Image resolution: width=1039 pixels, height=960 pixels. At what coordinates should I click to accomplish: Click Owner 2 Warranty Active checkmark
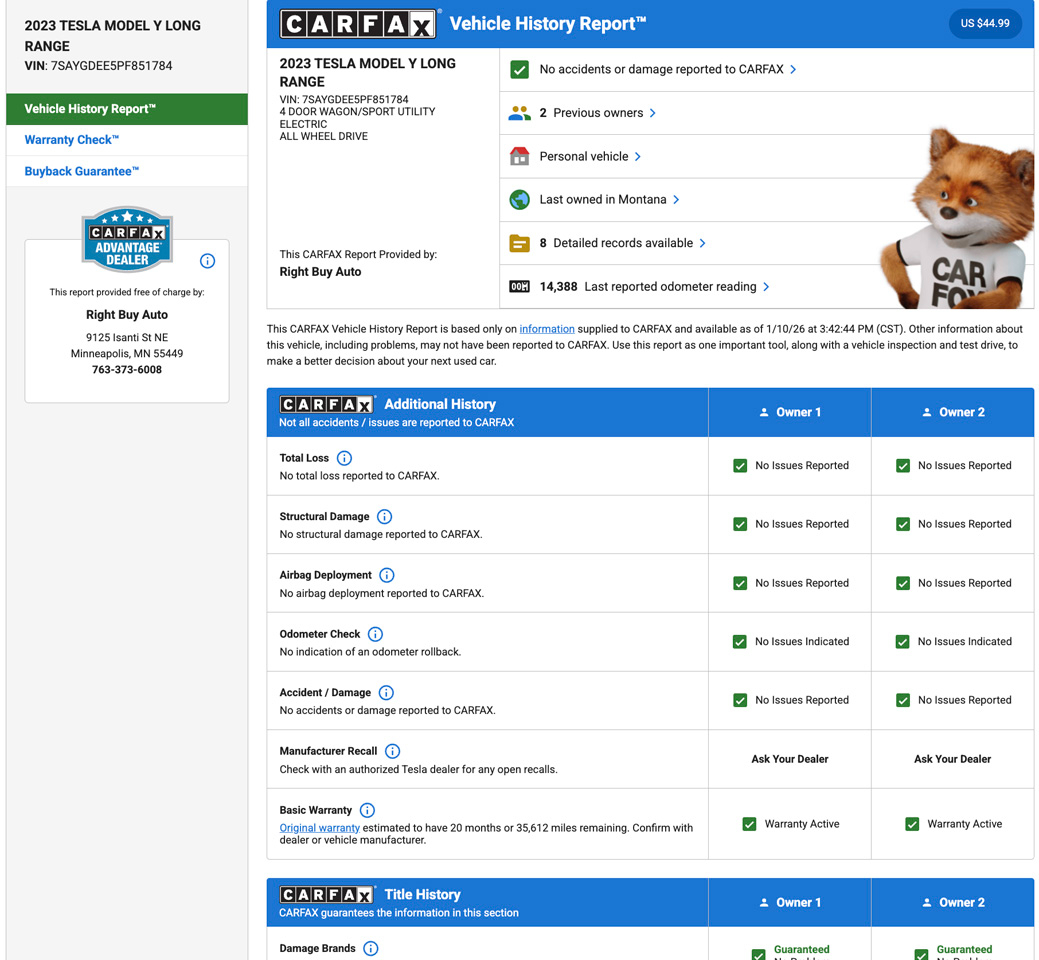click(x=912, y=824)
